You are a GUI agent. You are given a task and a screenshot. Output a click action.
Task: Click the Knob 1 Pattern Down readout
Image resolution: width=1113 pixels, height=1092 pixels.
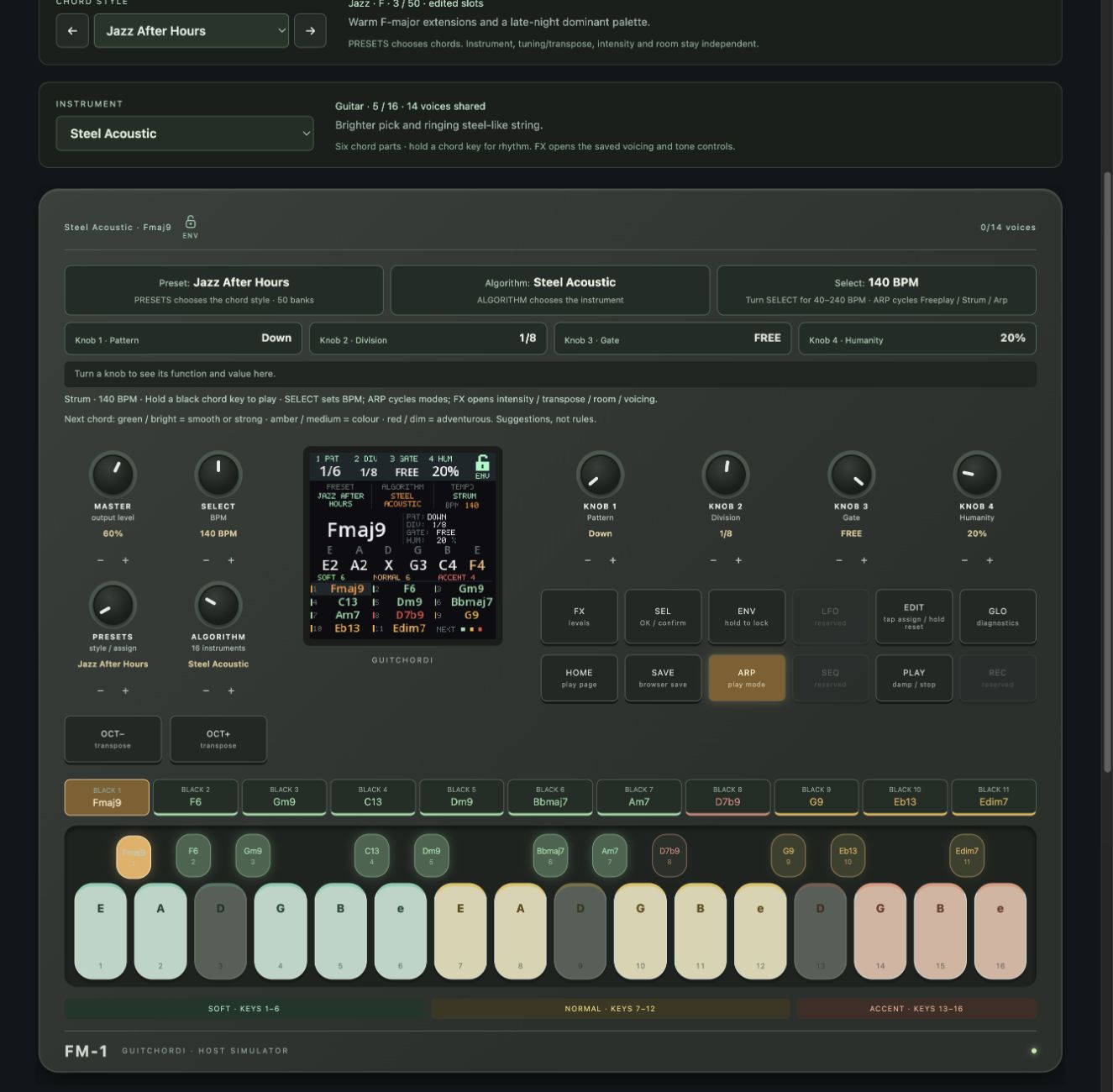[183, 339]
